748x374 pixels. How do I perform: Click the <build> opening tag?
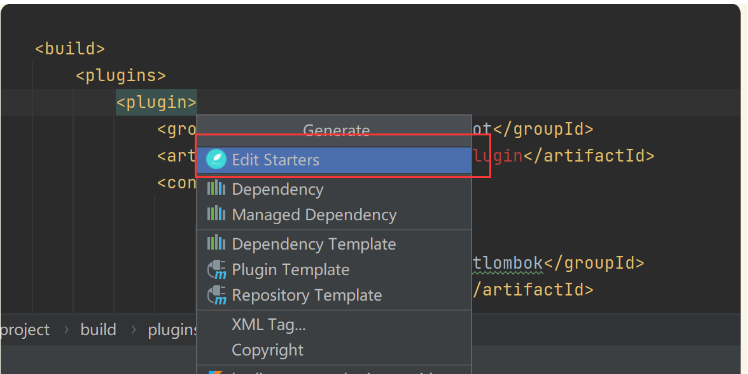pyautogui.click(x=70, y=49)
